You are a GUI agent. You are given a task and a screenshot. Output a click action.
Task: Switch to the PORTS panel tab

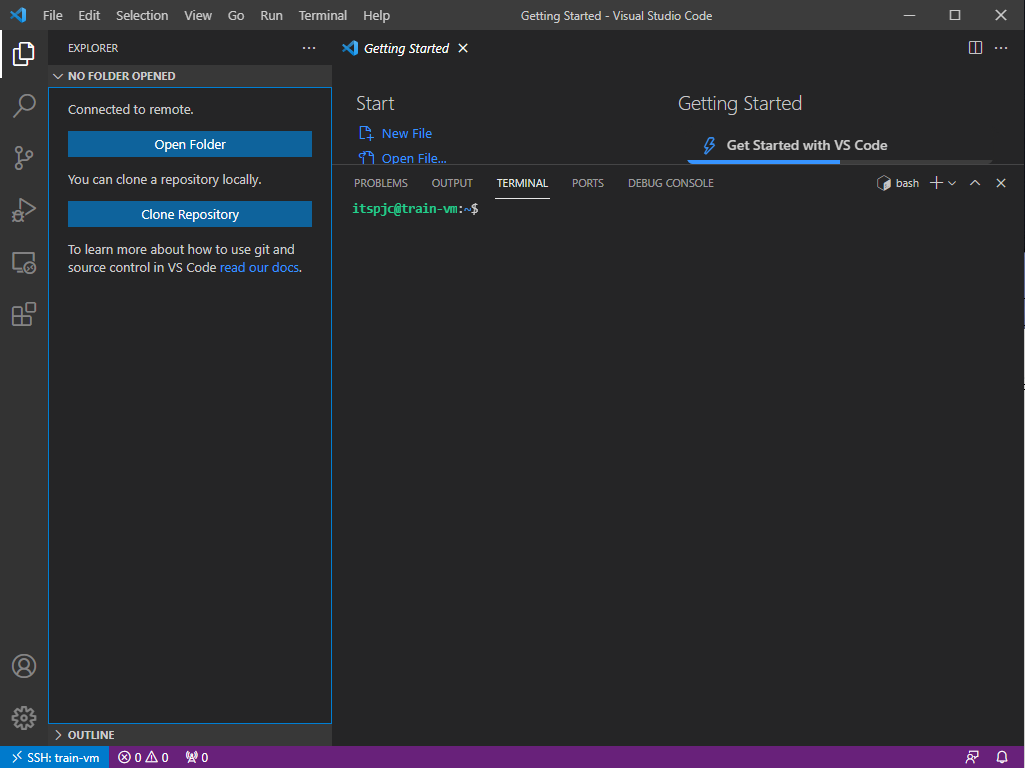point(588,183)
